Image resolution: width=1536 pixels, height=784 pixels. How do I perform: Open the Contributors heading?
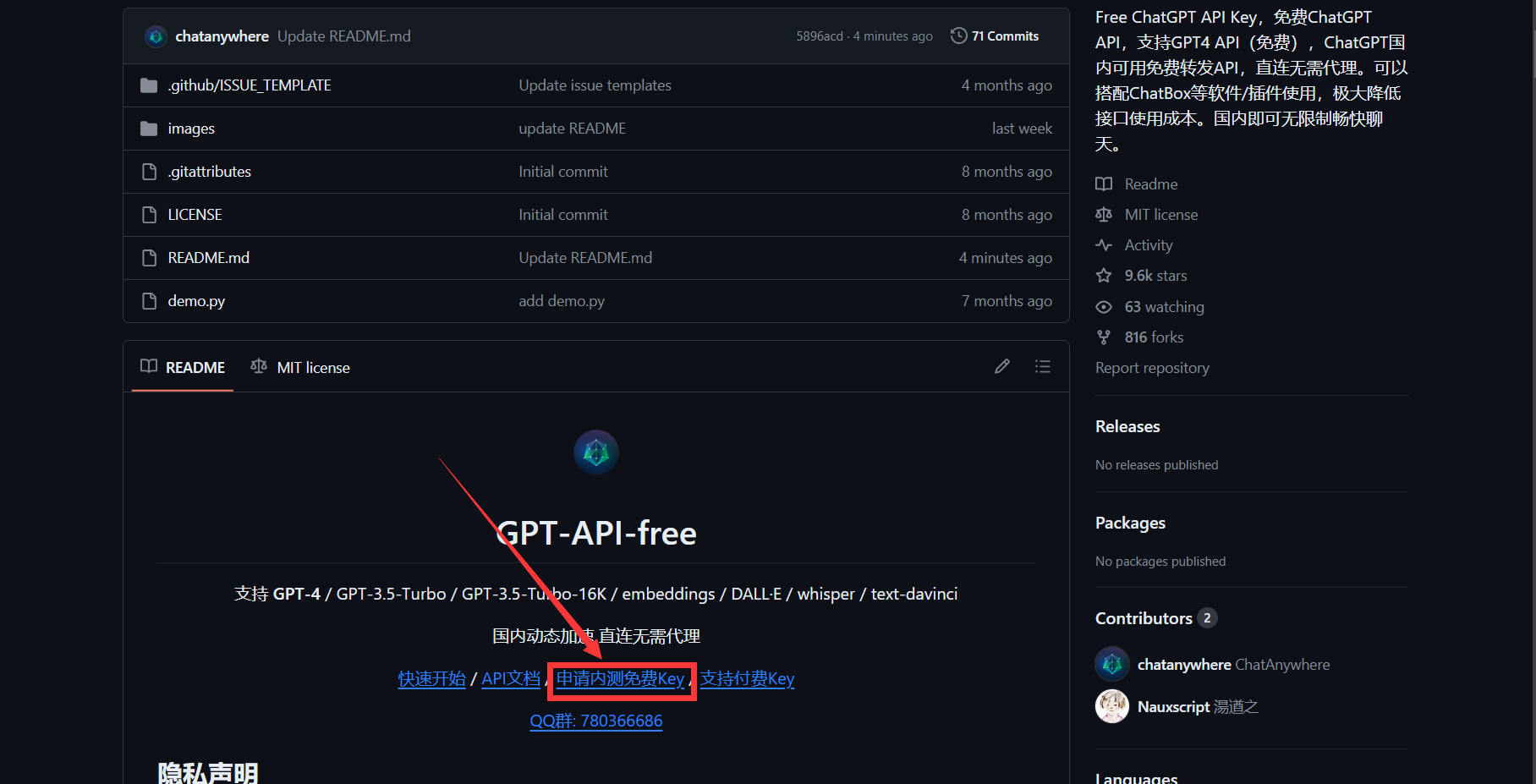(x=1144, y=618)
